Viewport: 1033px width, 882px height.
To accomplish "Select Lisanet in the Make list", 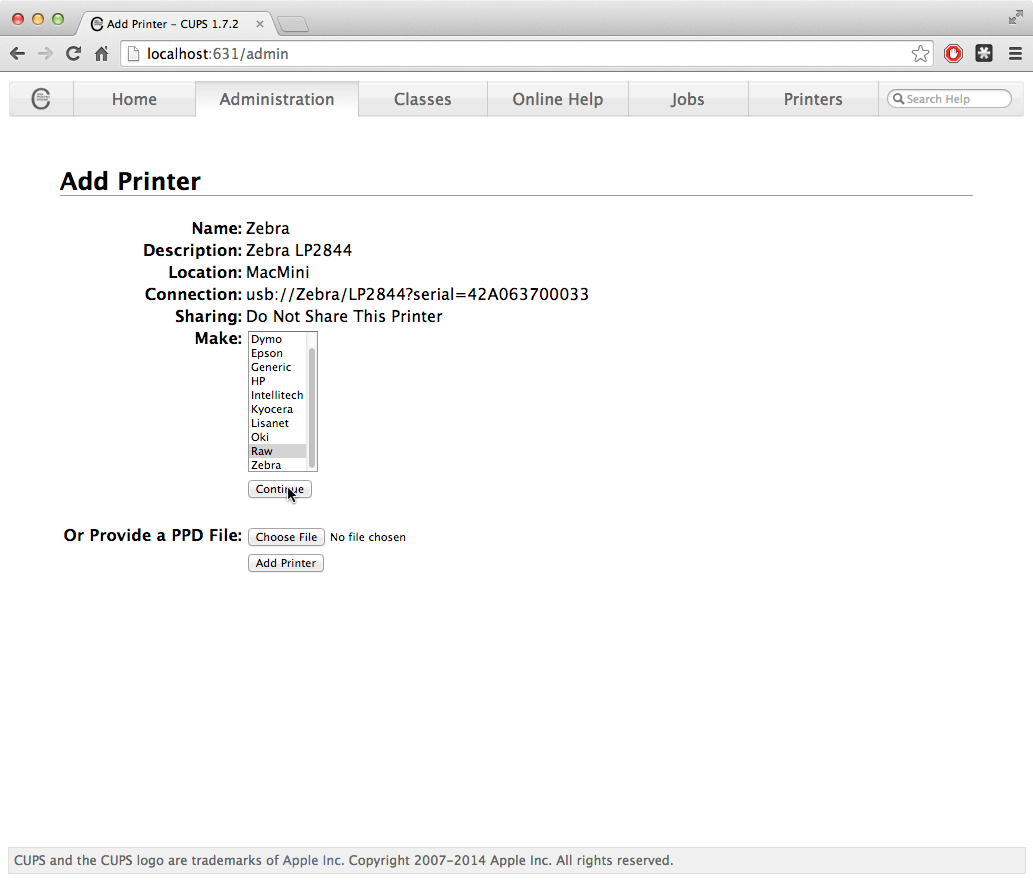I will point(277,423).
